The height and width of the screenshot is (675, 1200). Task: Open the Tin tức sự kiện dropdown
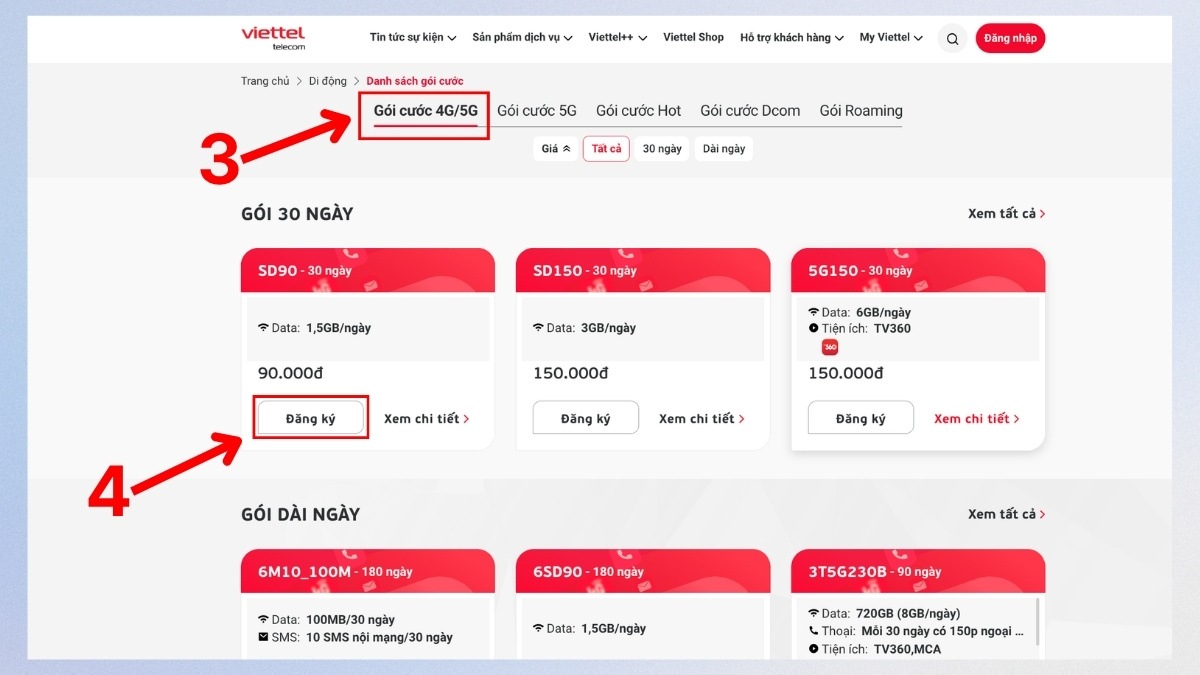(413, 38)
